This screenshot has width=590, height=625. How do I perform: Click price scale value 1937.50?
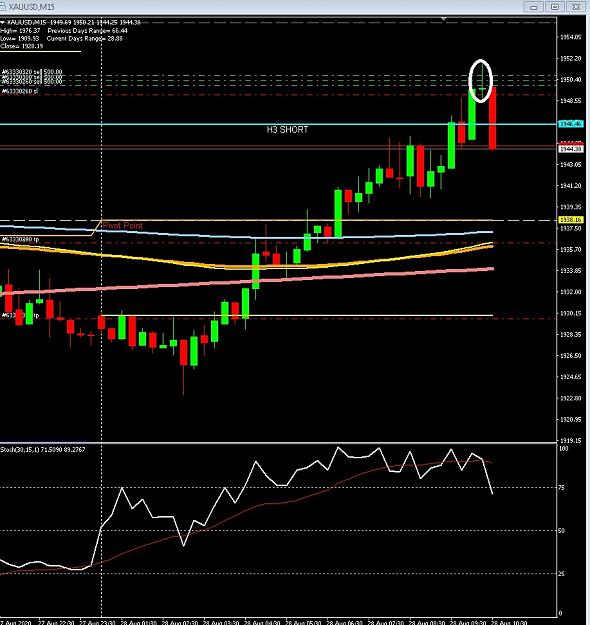tap(570, 228)
